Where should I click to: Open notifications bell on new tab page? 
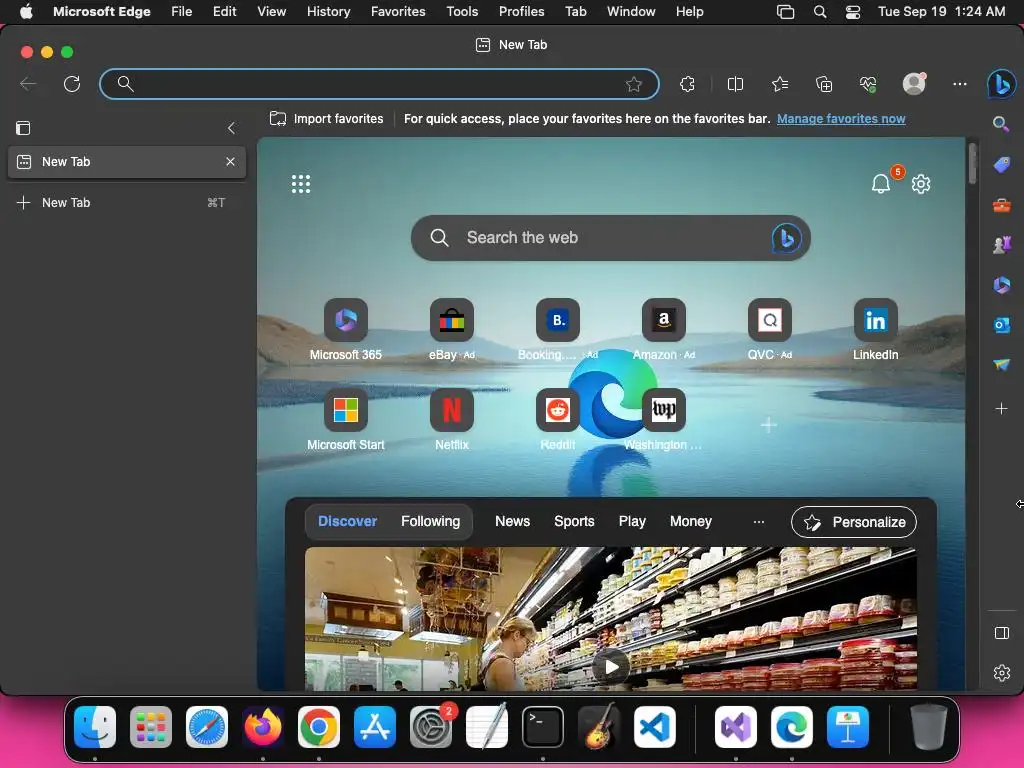(x=881, y=184)
